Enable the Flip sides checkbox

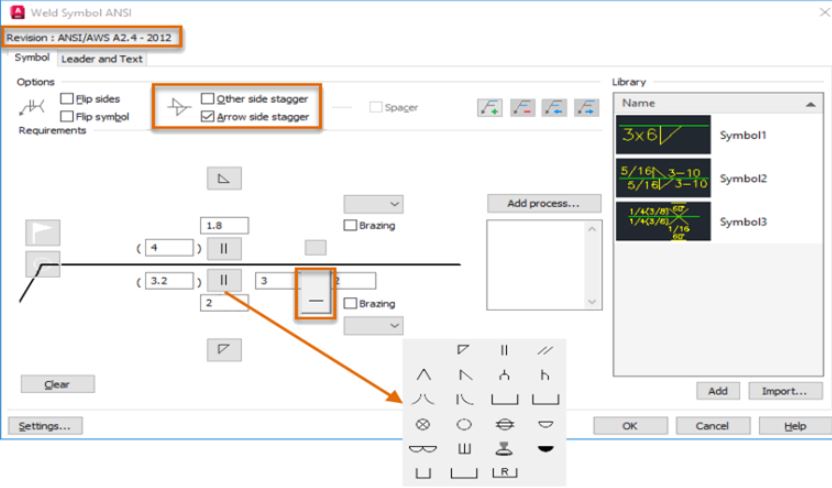67,99
